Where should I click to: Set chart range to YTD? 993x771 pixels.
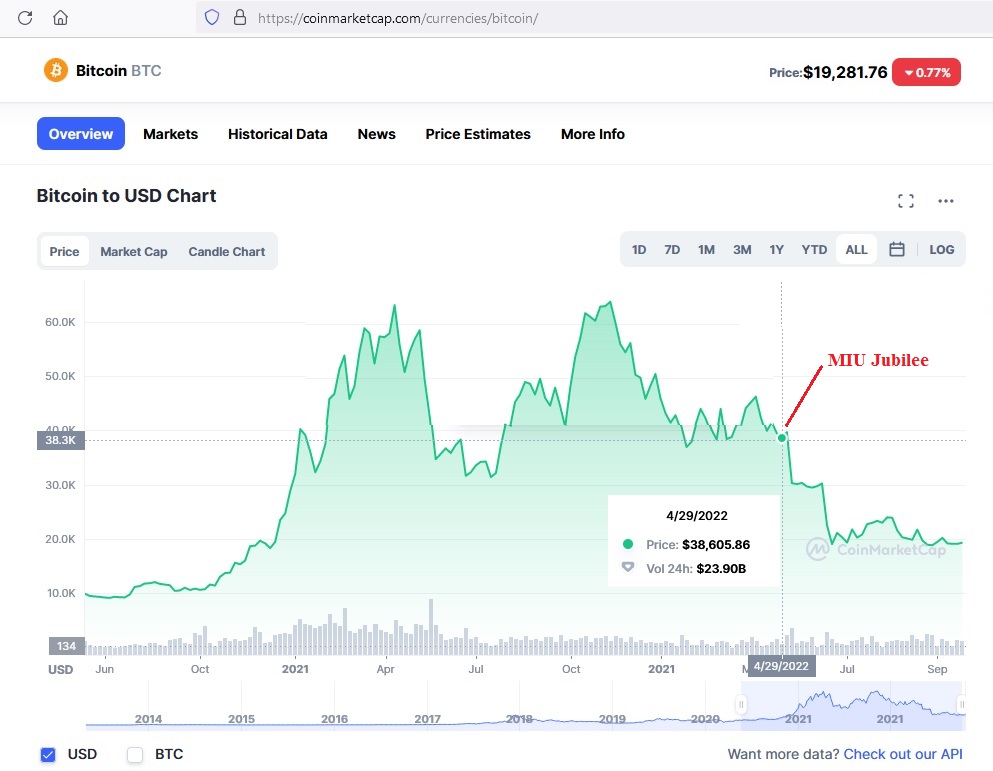[x=814, y=250]
